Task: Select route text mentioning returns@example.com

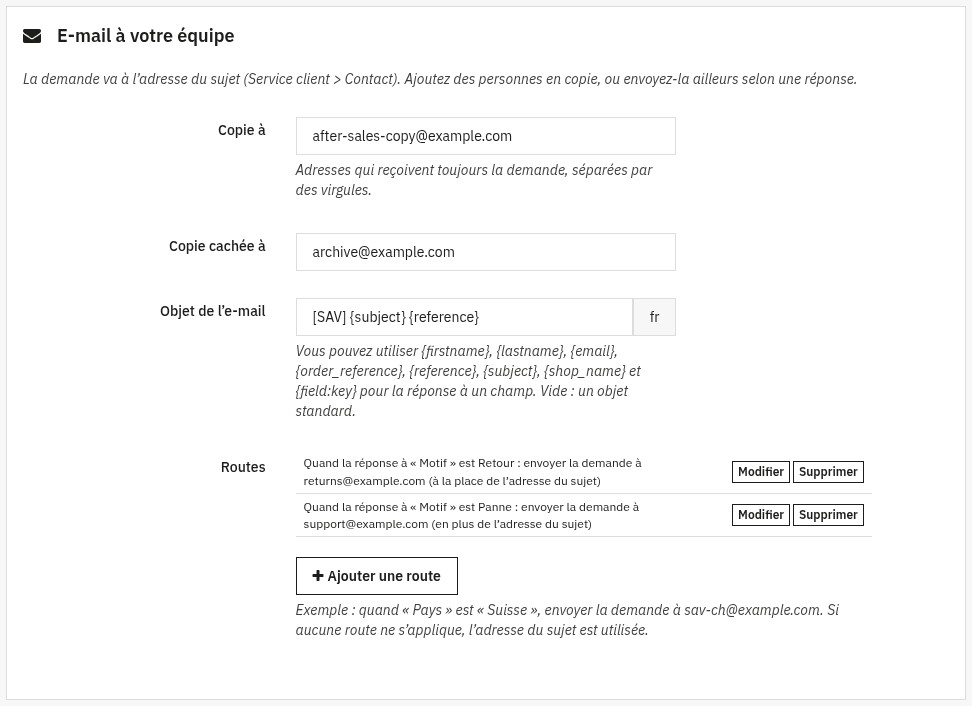Action: click(472, 472)
